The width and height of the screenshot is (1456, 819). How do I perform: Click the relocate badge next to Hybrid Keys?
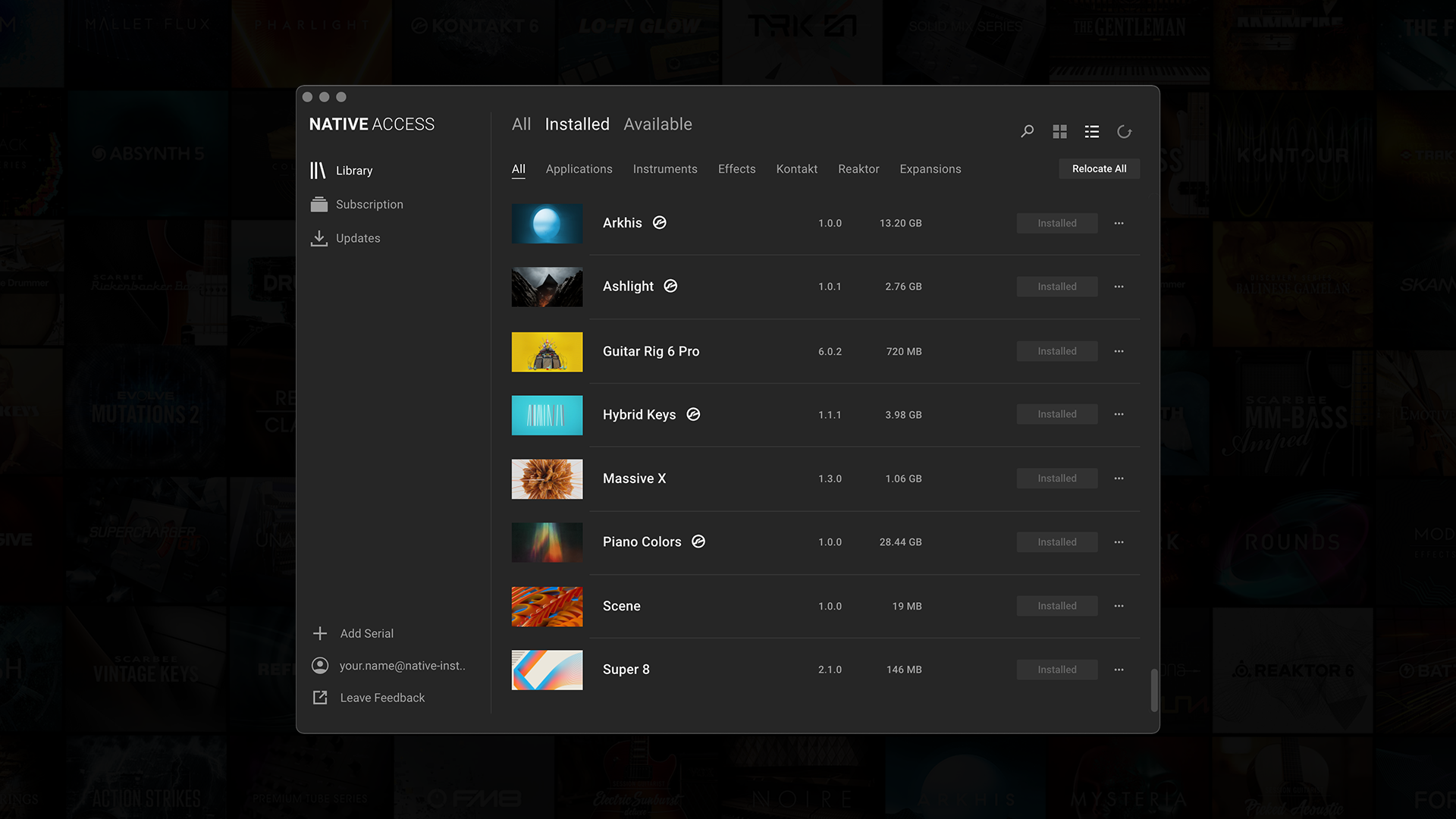693,414
